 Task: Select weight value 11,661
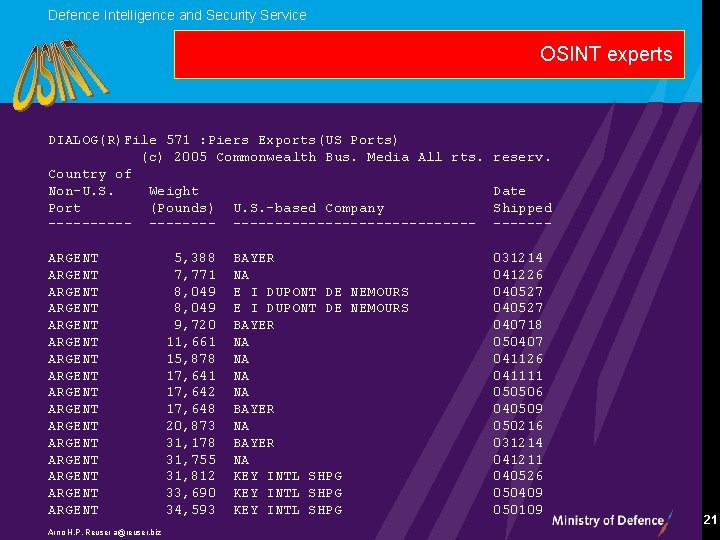[x=191, y=342]
